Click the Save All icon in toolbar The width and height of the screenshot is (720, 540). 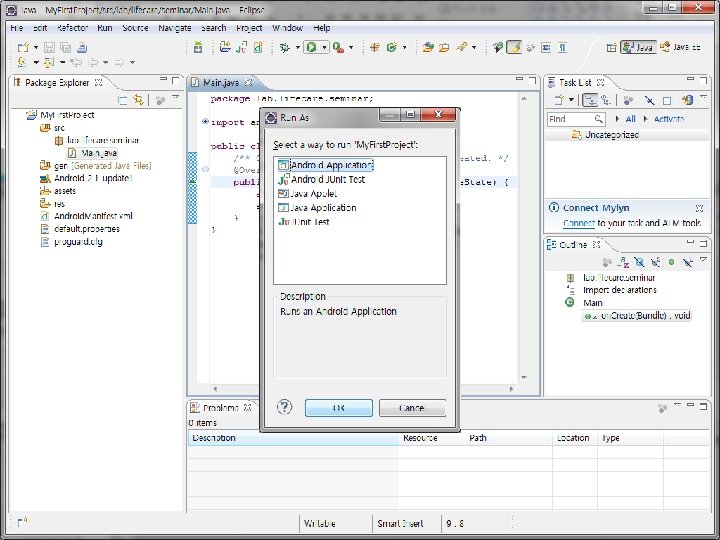(66, 47)
